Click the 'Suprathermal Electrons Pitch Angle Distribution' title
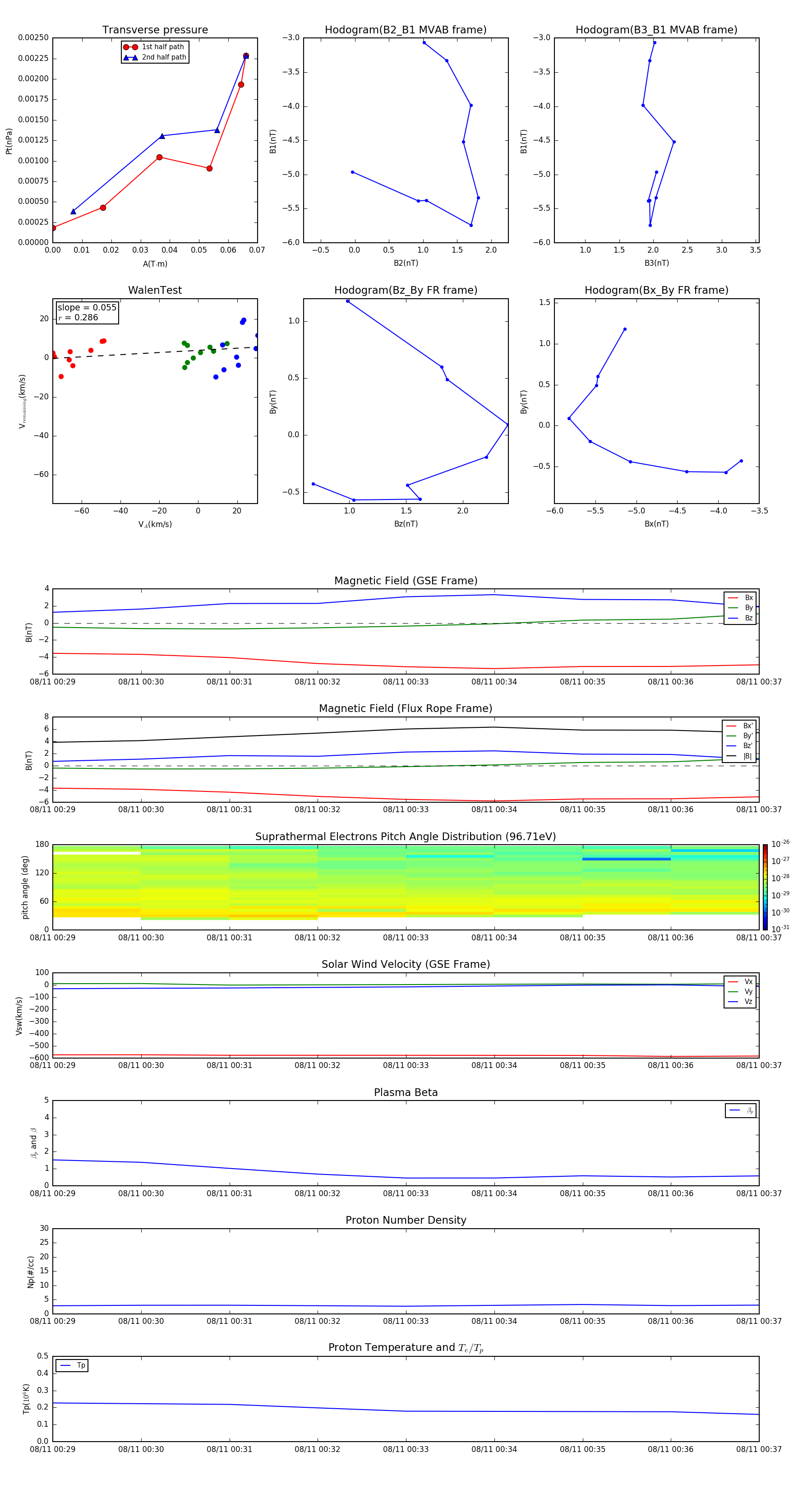Screen dimensions: 812x1489 click(x=406, y=837)
